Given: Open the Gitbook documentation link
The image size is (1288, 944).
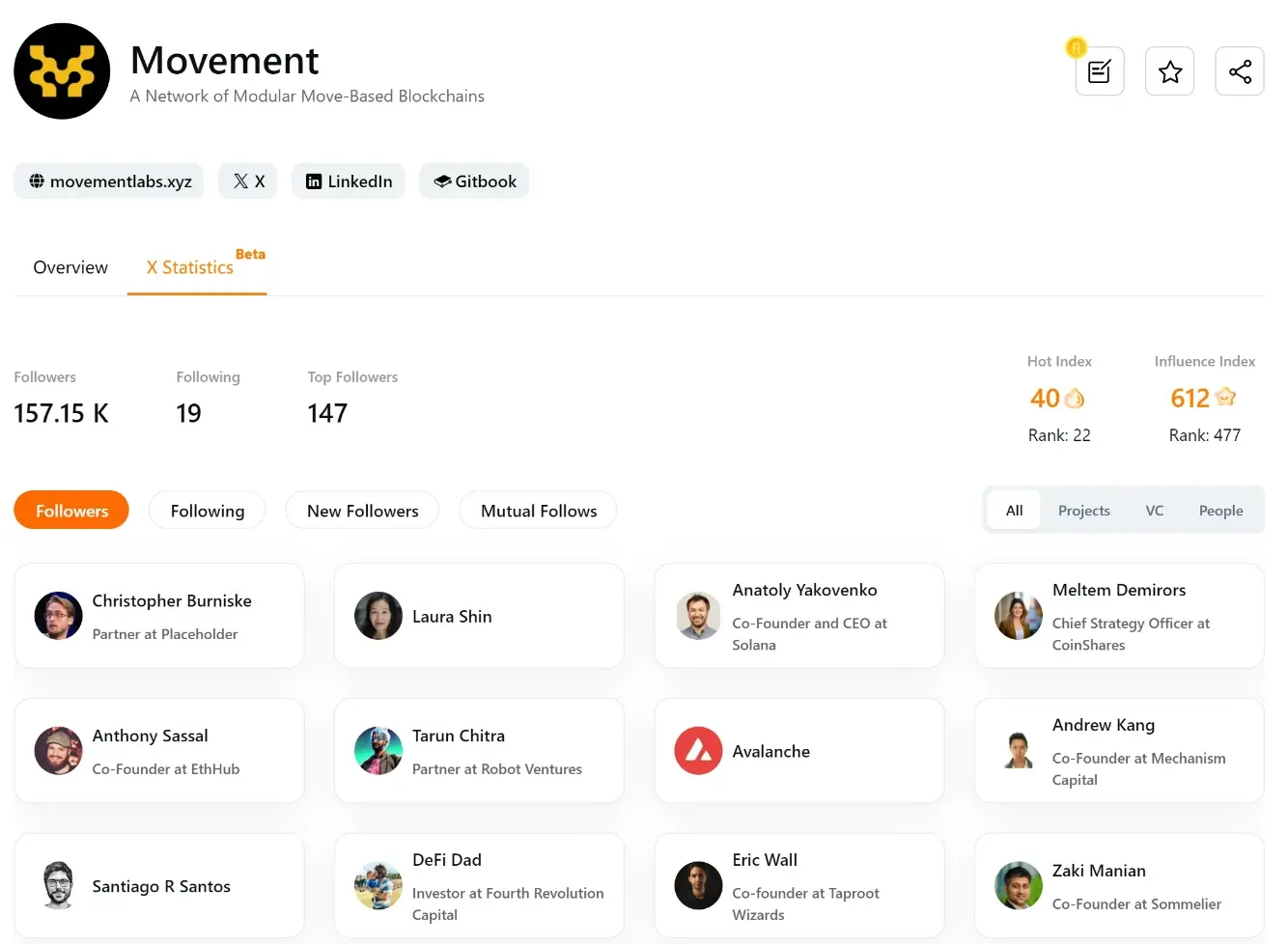Looking at the screenshot, I should (474, 181).
